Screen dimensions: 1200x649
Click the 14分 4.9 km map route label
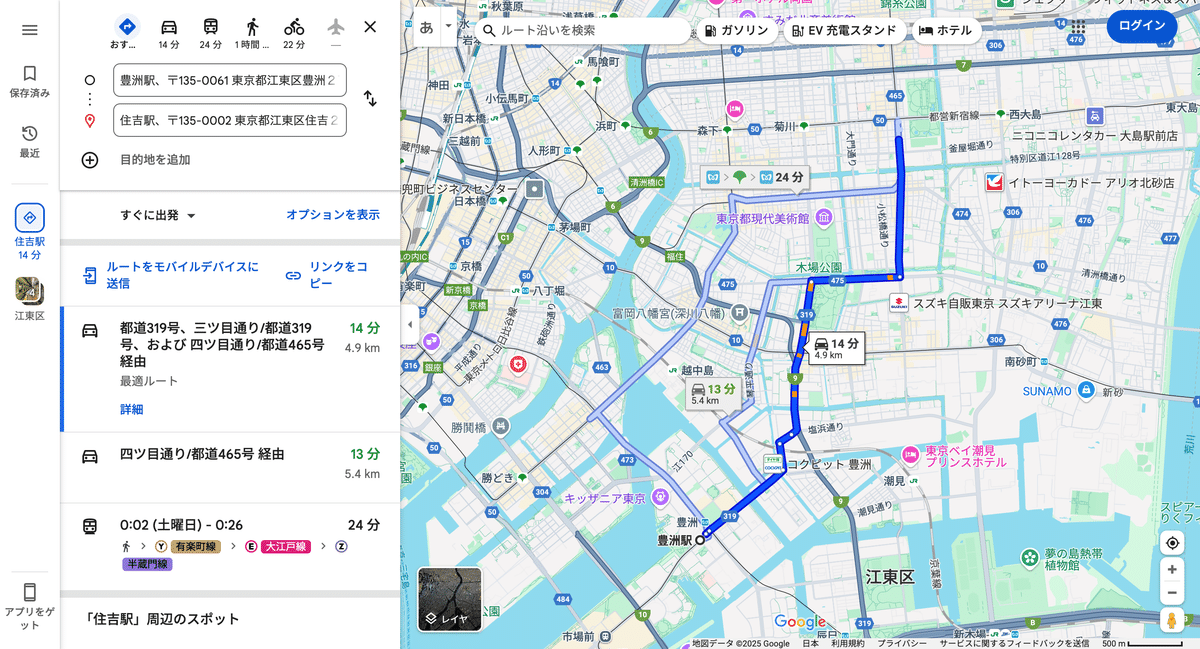pos(836,347)
